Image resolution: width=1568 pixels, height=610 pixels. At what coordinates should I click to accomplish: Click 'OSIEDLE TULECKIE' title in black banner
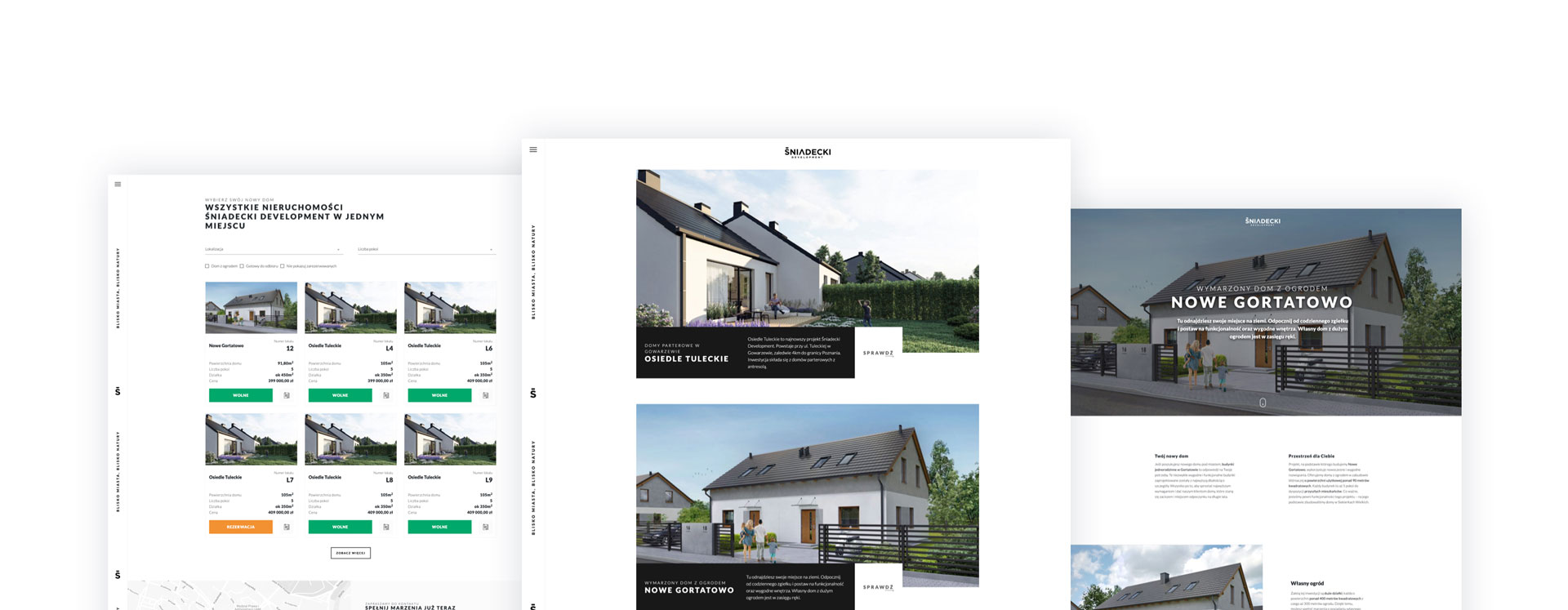click(x=686, y=358)
